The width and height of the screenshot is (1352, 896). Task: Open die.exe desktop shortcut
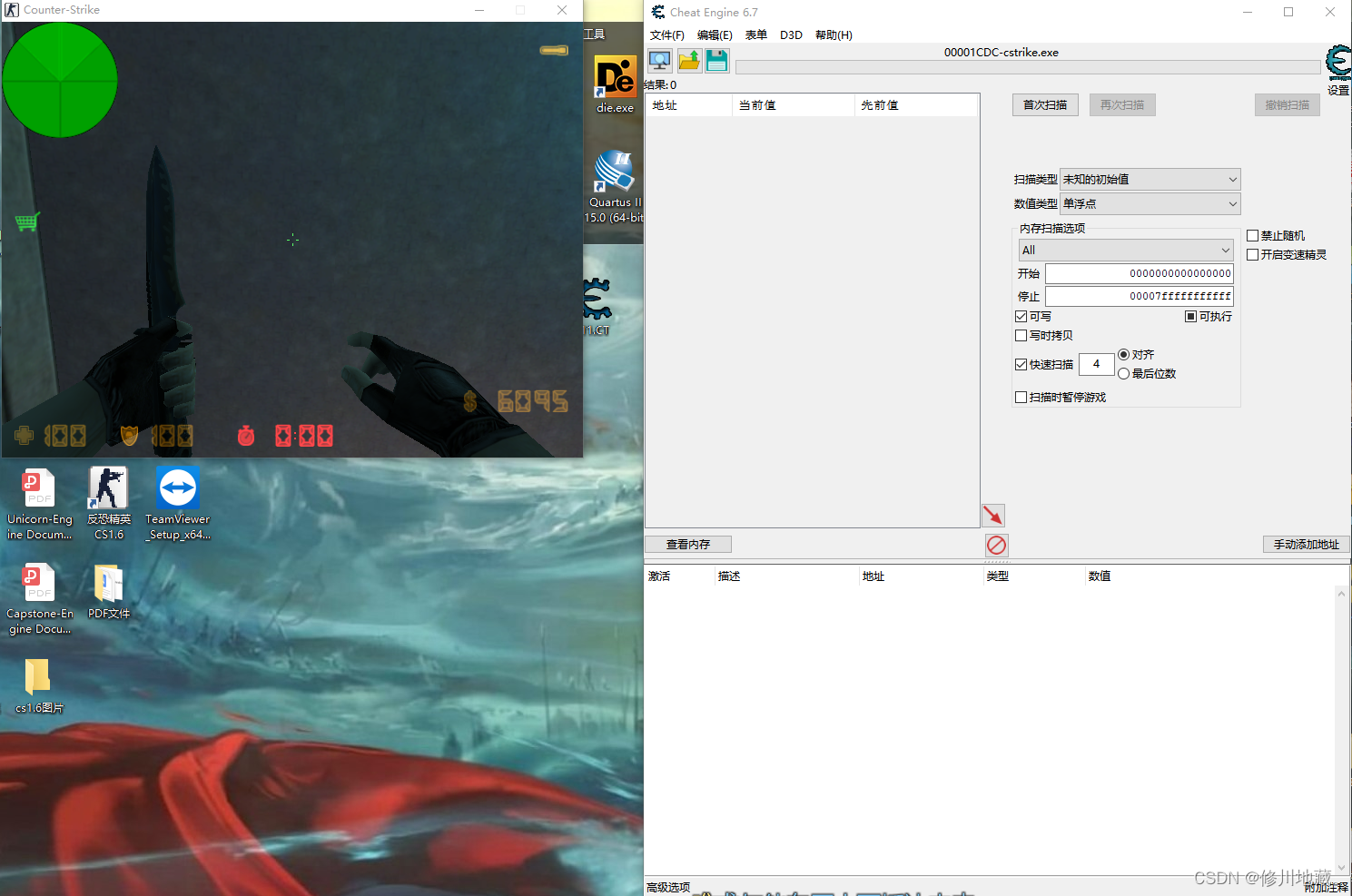pyautogui.click(x=615, y=84)
